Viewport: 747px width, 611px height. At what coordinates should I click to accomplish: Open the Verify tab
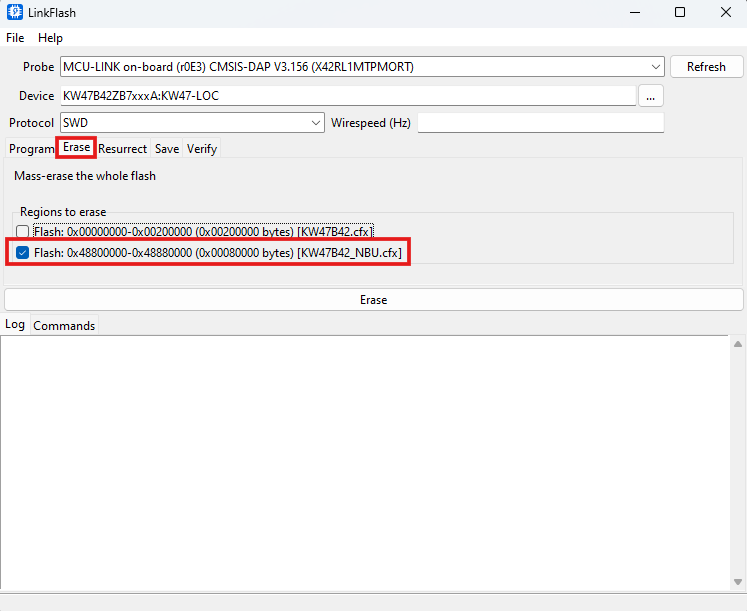click(202, 149)
